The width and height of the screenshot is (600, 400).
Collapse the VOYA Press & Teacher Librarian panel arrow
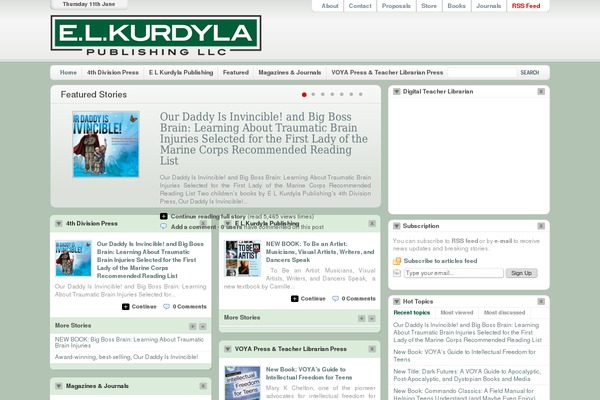tap(228, 349)
